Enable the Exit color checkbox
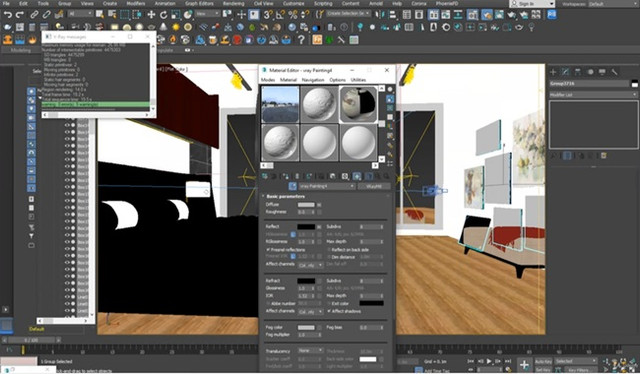The width and height of the screenshot is (640, 374). click(329, 304)
